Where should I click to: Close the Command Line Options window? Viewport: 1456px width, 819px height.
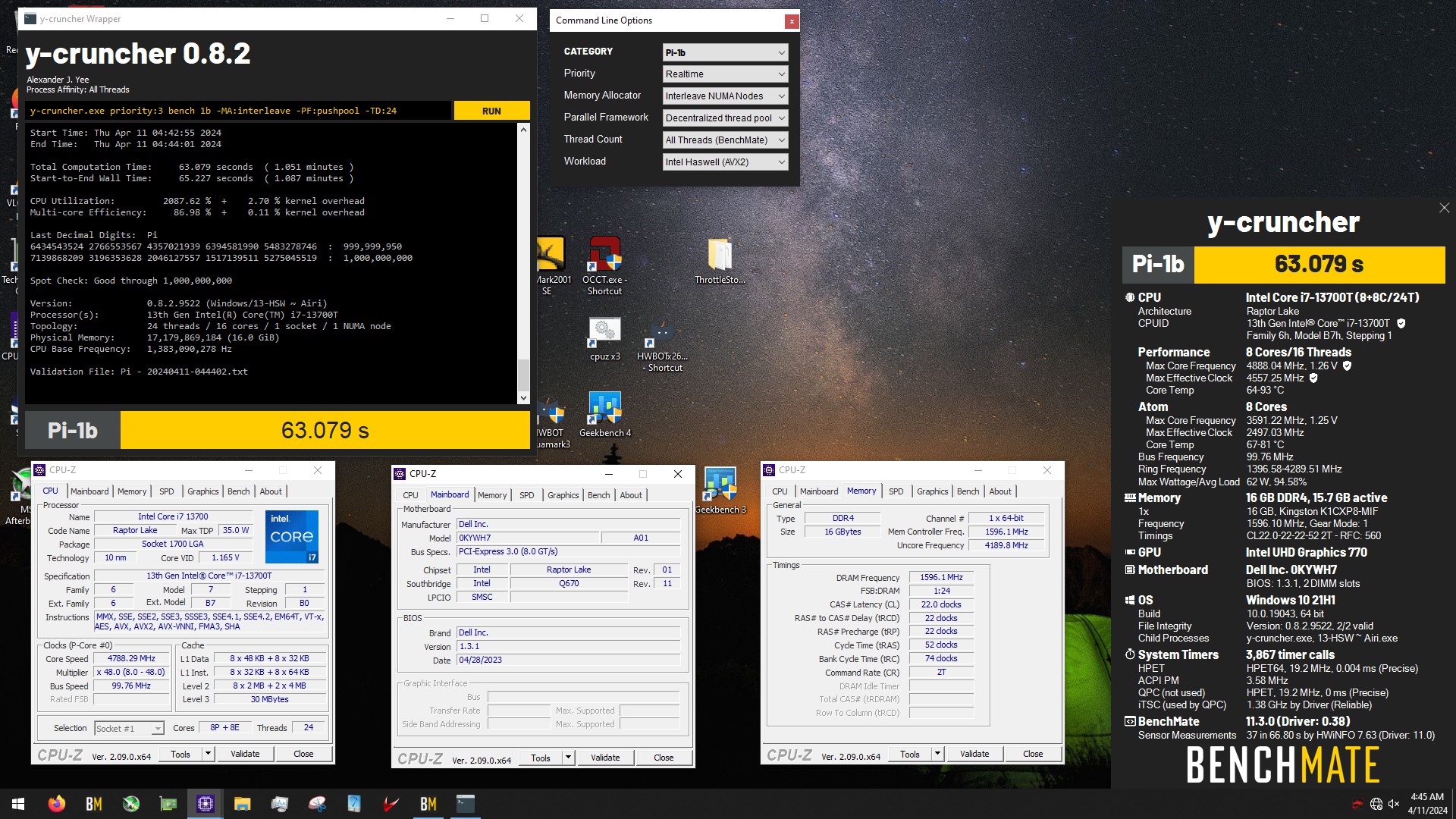tap(792, 21)
